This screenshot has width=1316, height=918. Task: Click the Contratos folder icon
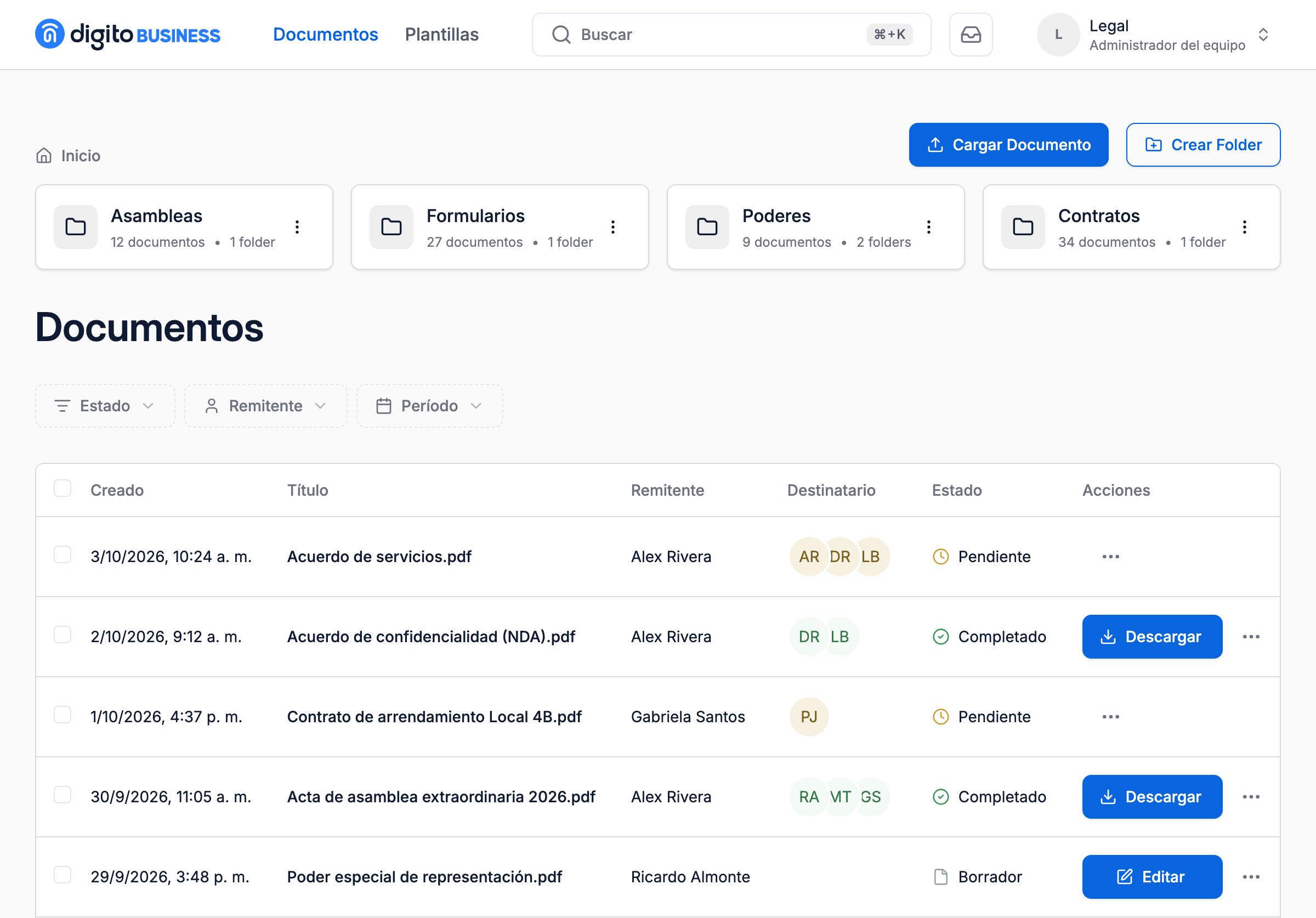tap(1023, 227)
